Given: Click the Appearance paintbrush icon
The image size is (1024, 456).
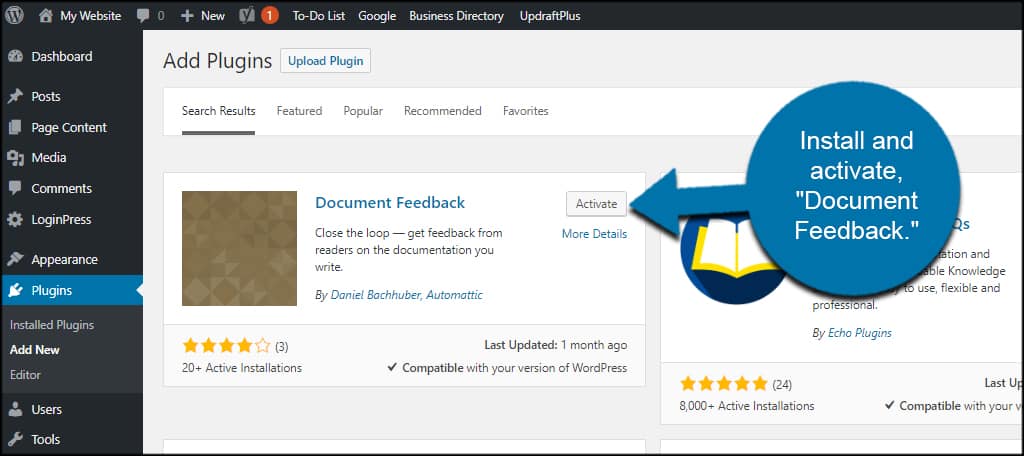Looking at the screenshot, I should [16, 259].
